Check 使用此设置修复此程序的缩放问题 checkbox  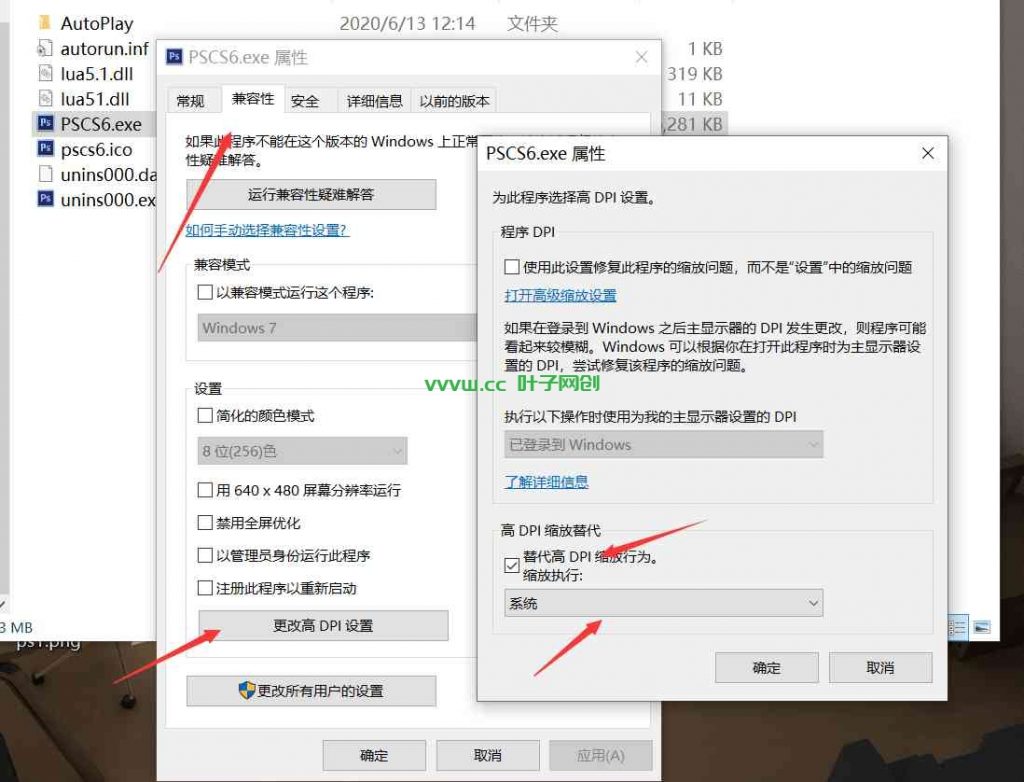512,267
